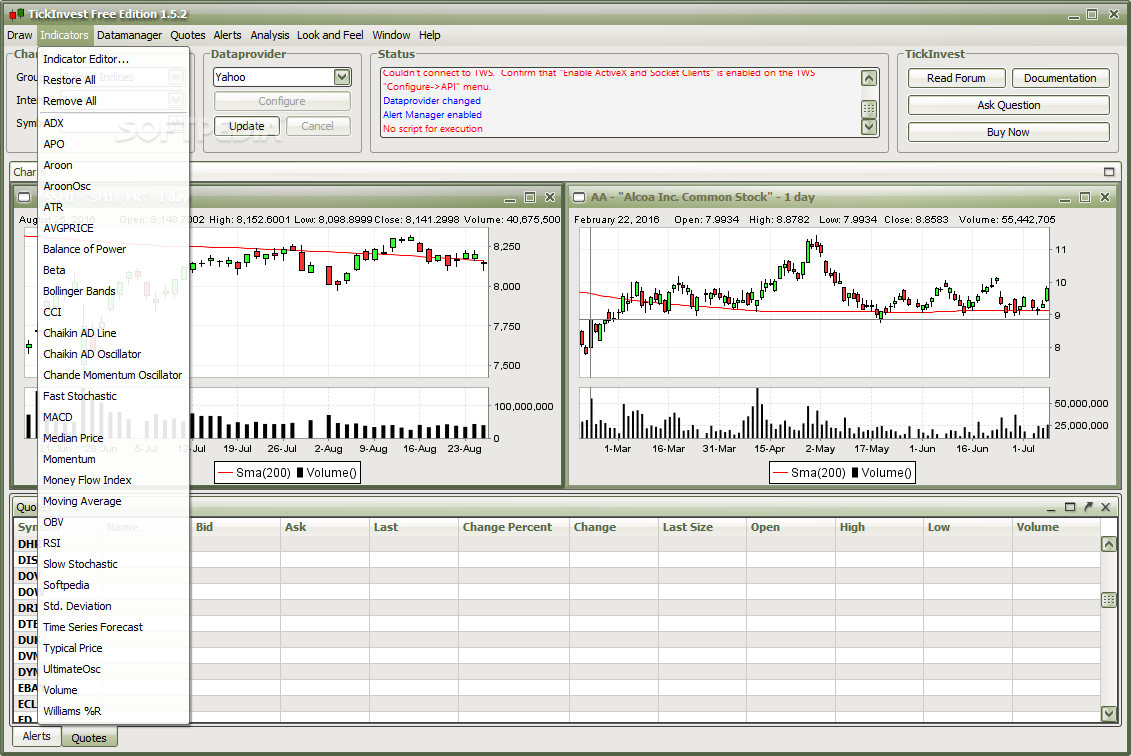
Task: Add the Beta indicator
Action: pos(114,270)
